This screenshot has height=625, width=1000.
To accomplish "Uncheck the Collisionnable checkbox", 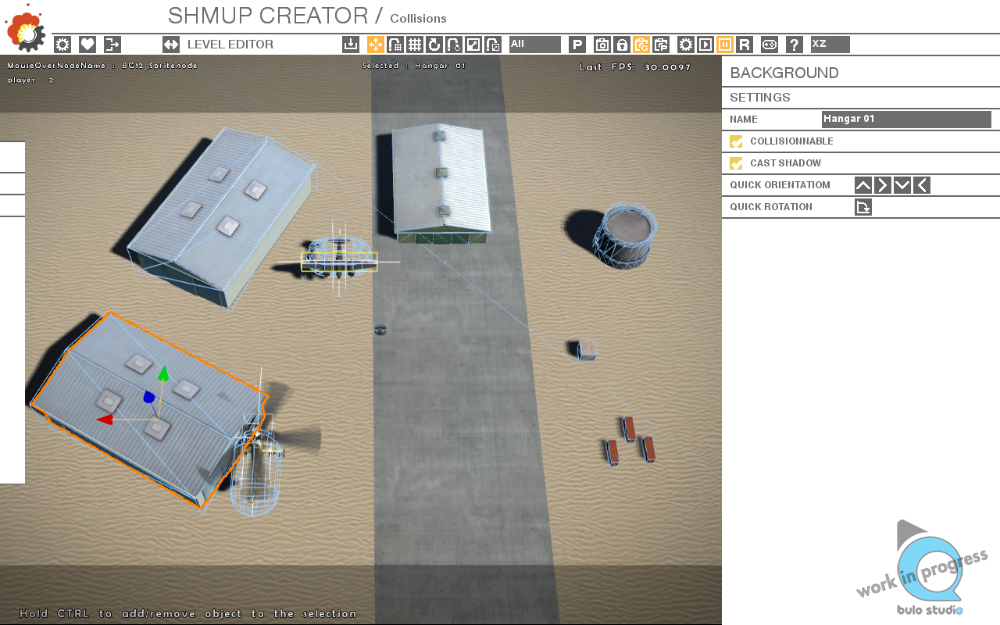I will click(737, 141).
